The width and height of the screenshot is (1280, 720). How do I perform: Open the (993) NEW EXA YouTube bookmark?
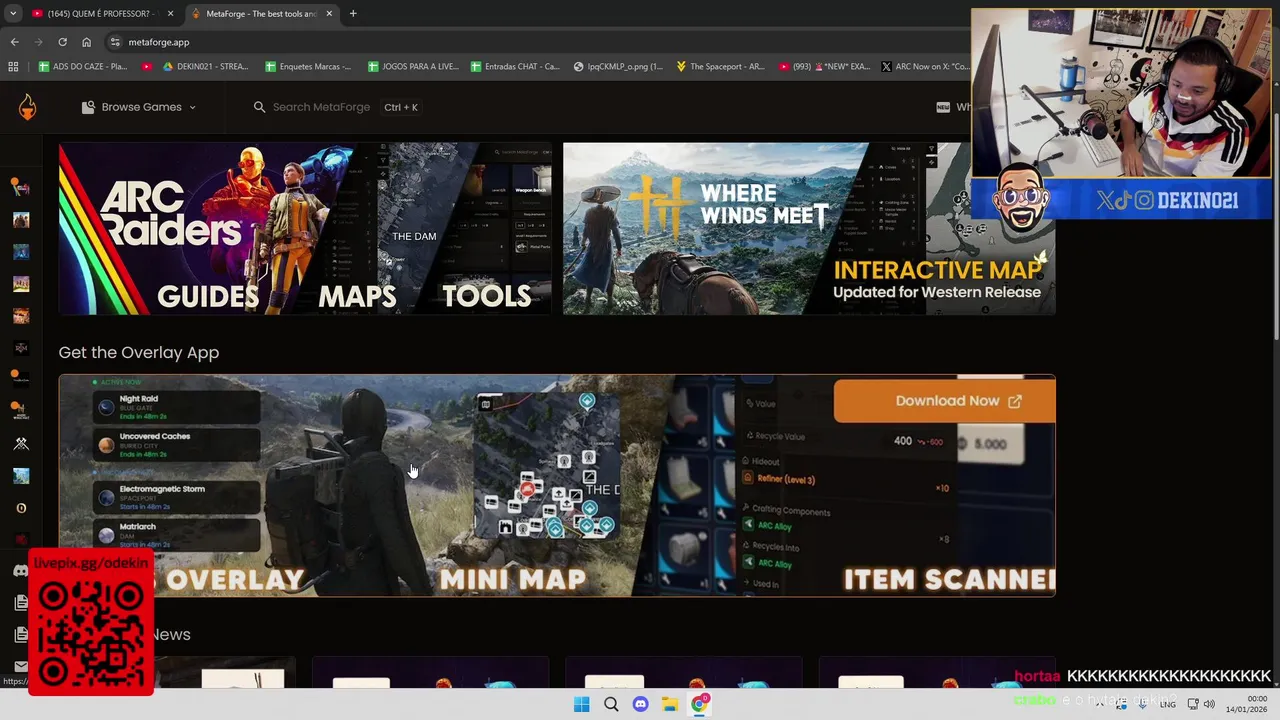tap(824, 67)
